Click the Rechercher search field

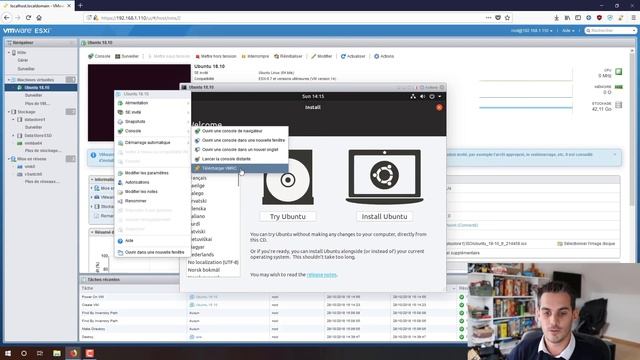click(x=611, y=31)
